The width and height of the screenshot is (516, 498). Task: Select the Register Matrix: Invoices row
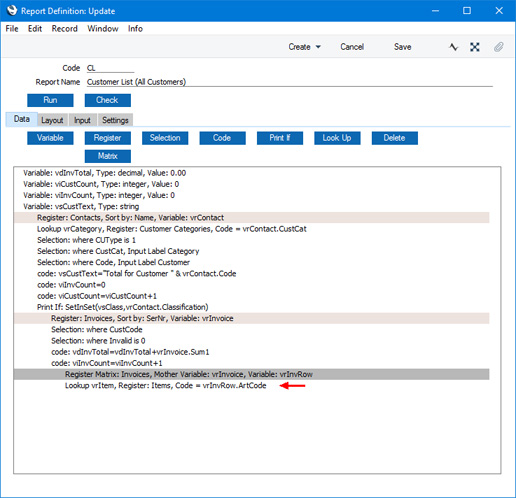coord(252,374)
